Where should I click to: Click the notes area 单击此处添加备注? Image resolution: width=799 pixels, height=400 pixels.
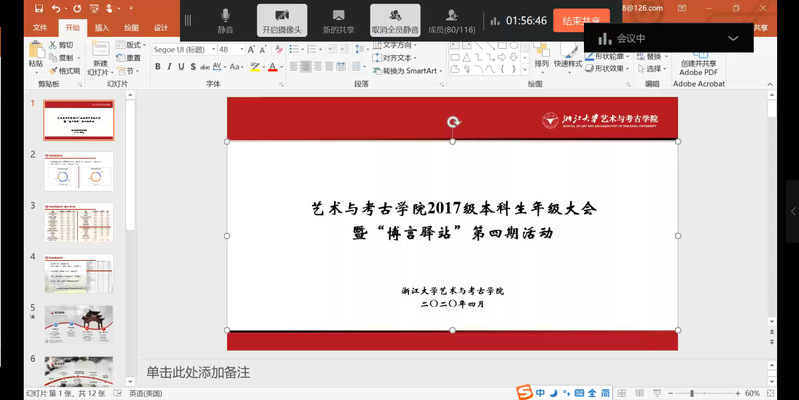pyautogui.click(x=198, y=372)
